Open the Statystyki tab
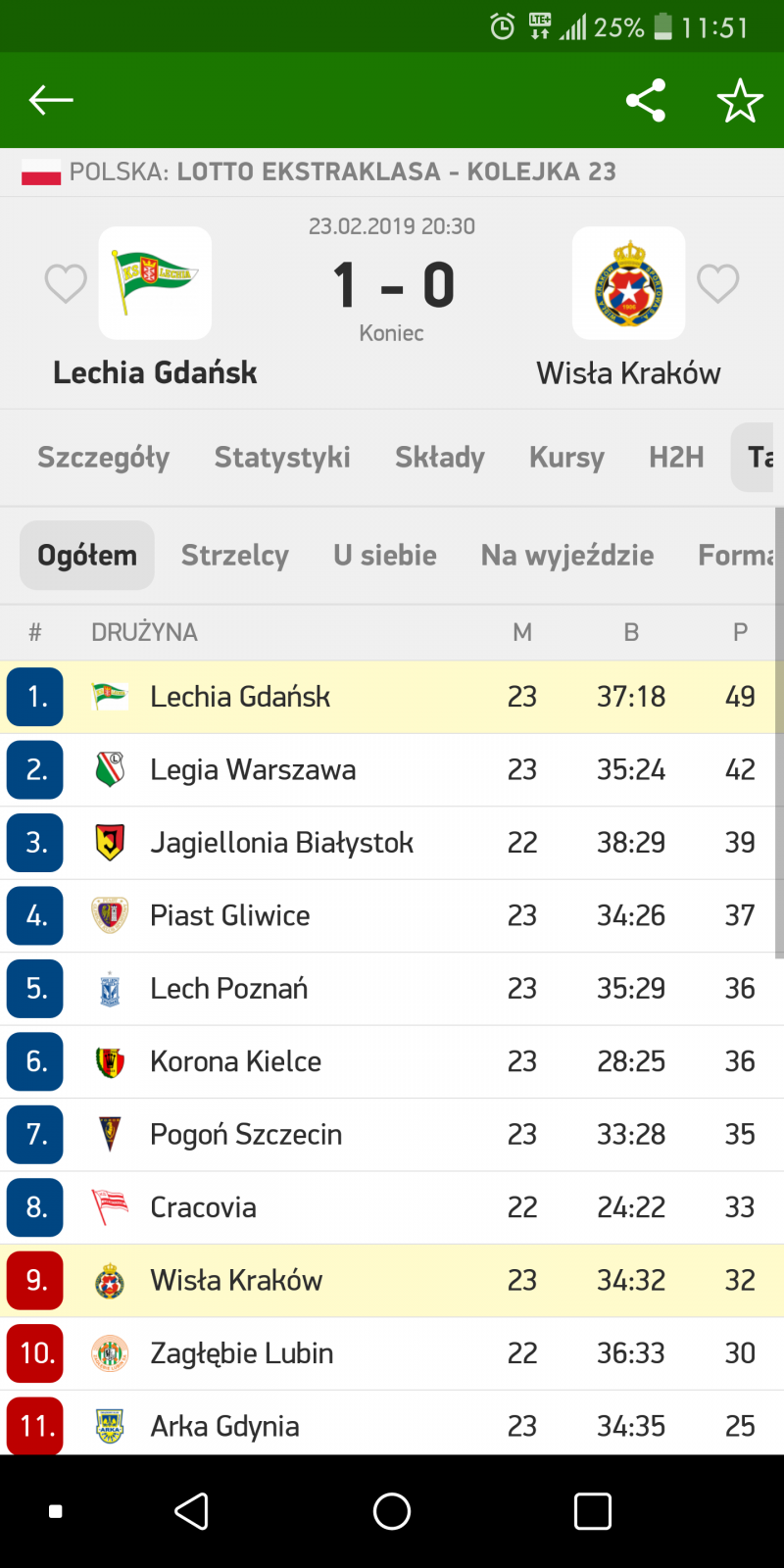Viewport: 784px width, 1568px height. coord(282,458)
